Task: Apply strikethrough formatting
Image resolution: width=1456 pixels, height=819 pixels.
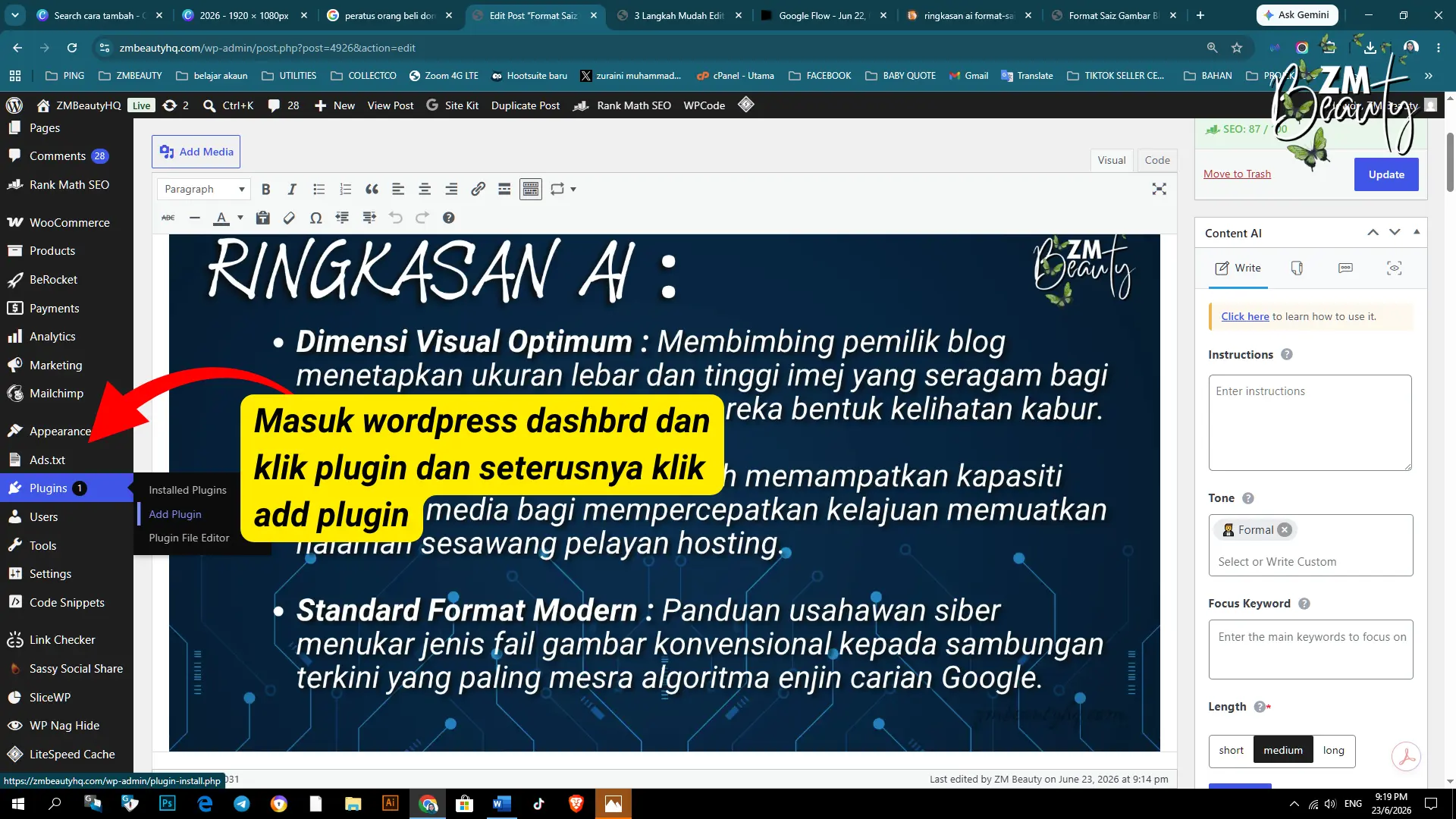Action: (x=168, y=218)
